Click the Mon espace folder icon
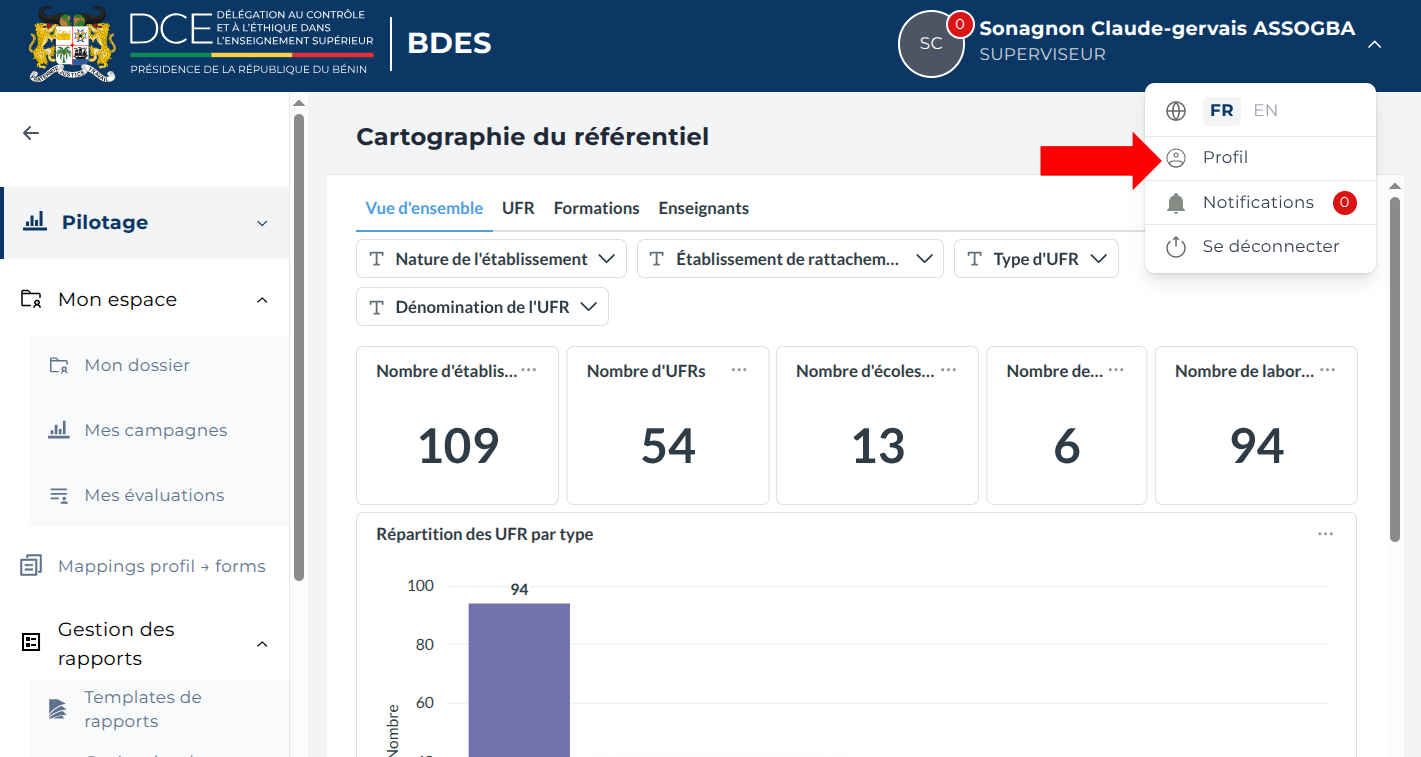Image resolution: width=1421 pixels, height=757 pixels. coord(31,299)
